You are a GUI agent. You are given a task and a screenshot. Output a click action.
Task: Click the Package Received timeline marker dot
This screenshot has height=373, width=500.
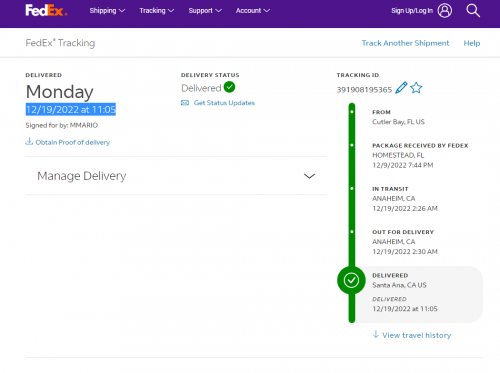coord(352,145)
